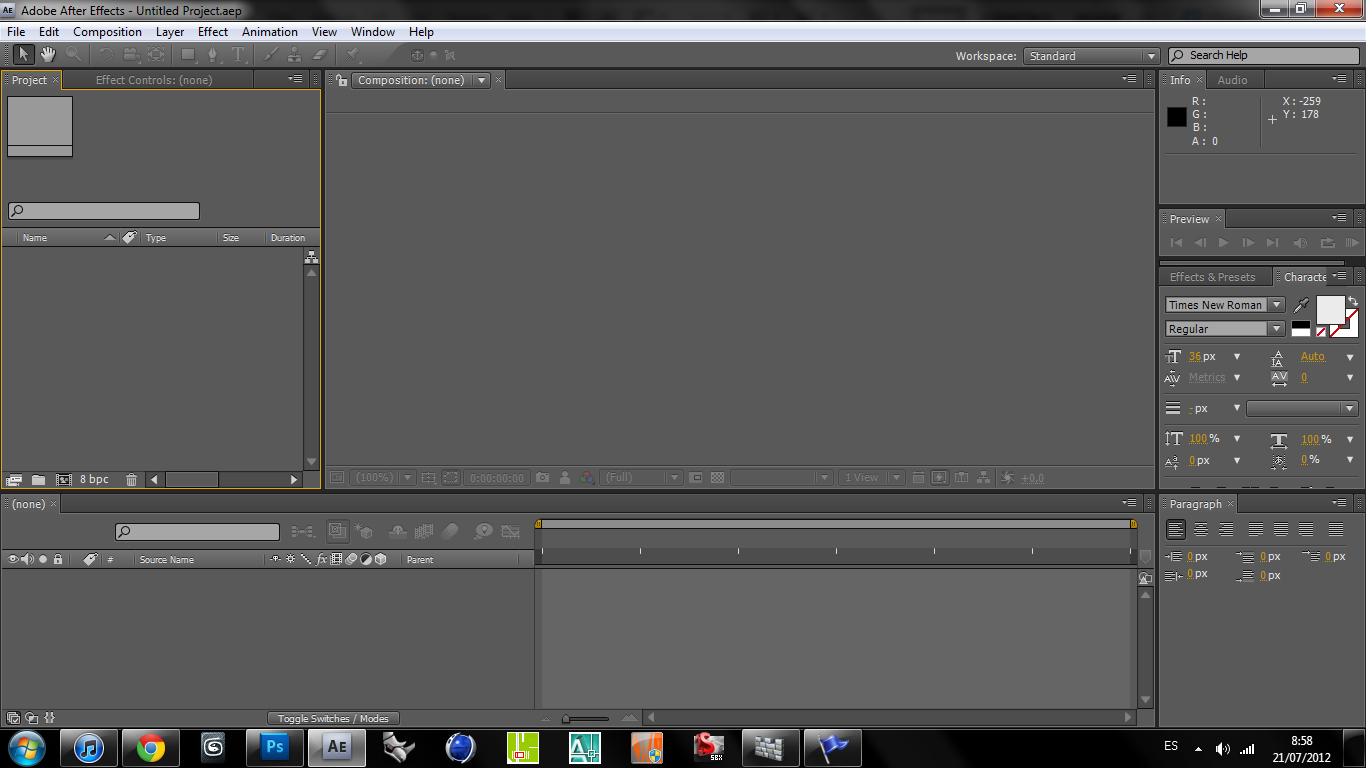Select the Horizontal Type tool
This screenshot has height=768, width=1366.
pyautogui.click(x=238, y=55)
